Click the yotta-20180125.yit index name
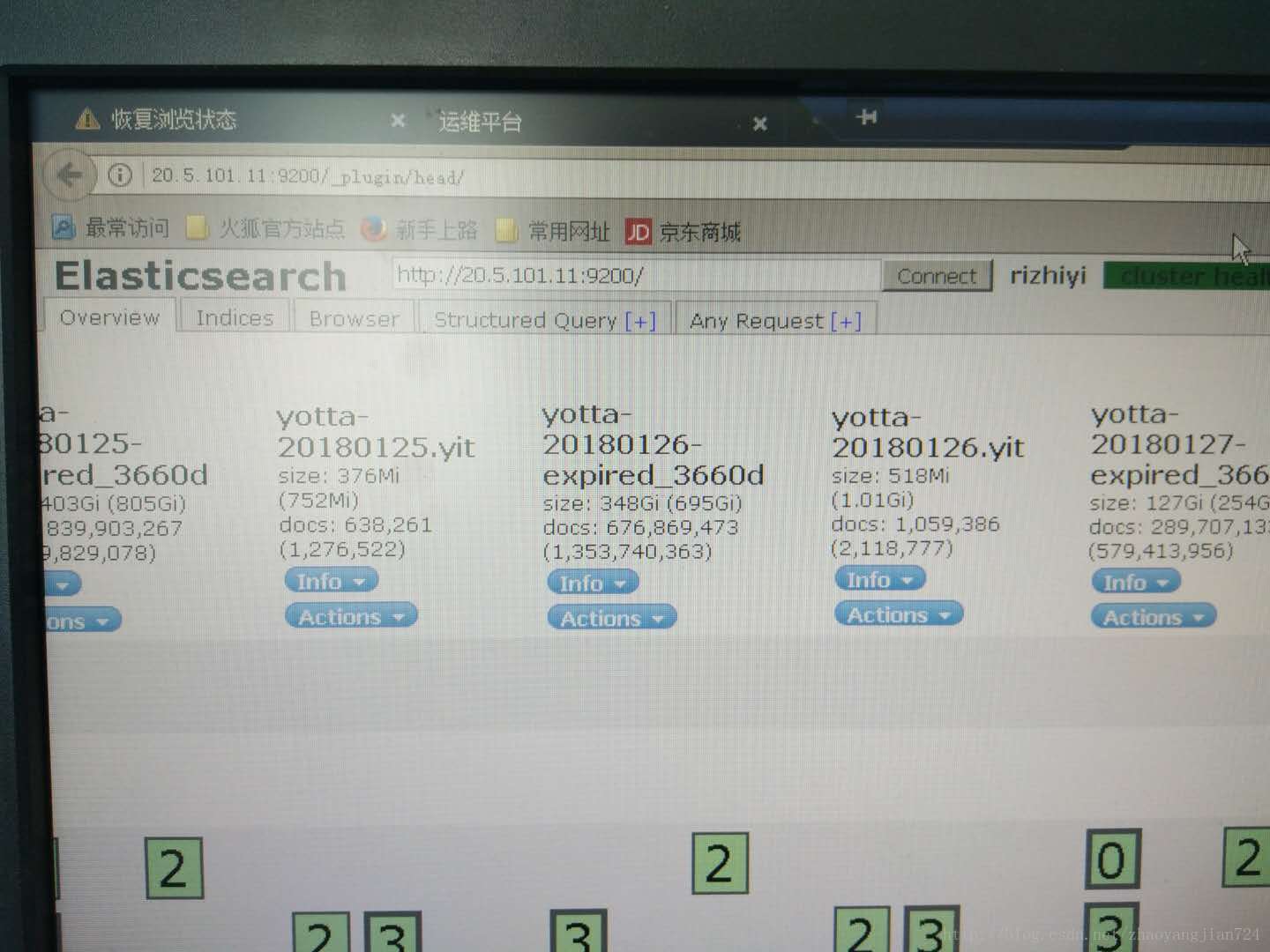Viewport: 1270px width, 952px height. click(x=376, y=431)
